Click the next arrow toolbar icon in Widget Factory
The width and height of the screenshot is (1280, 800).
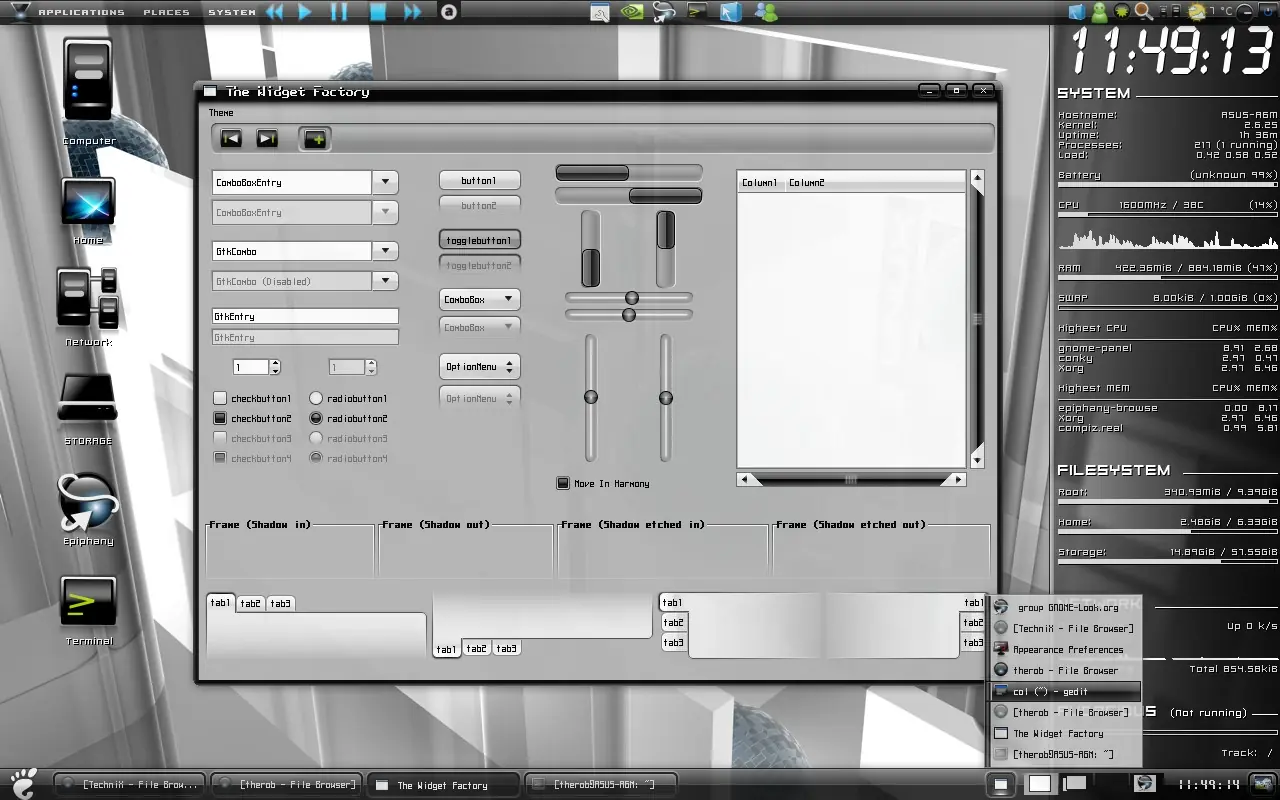[x=267, y=139]
